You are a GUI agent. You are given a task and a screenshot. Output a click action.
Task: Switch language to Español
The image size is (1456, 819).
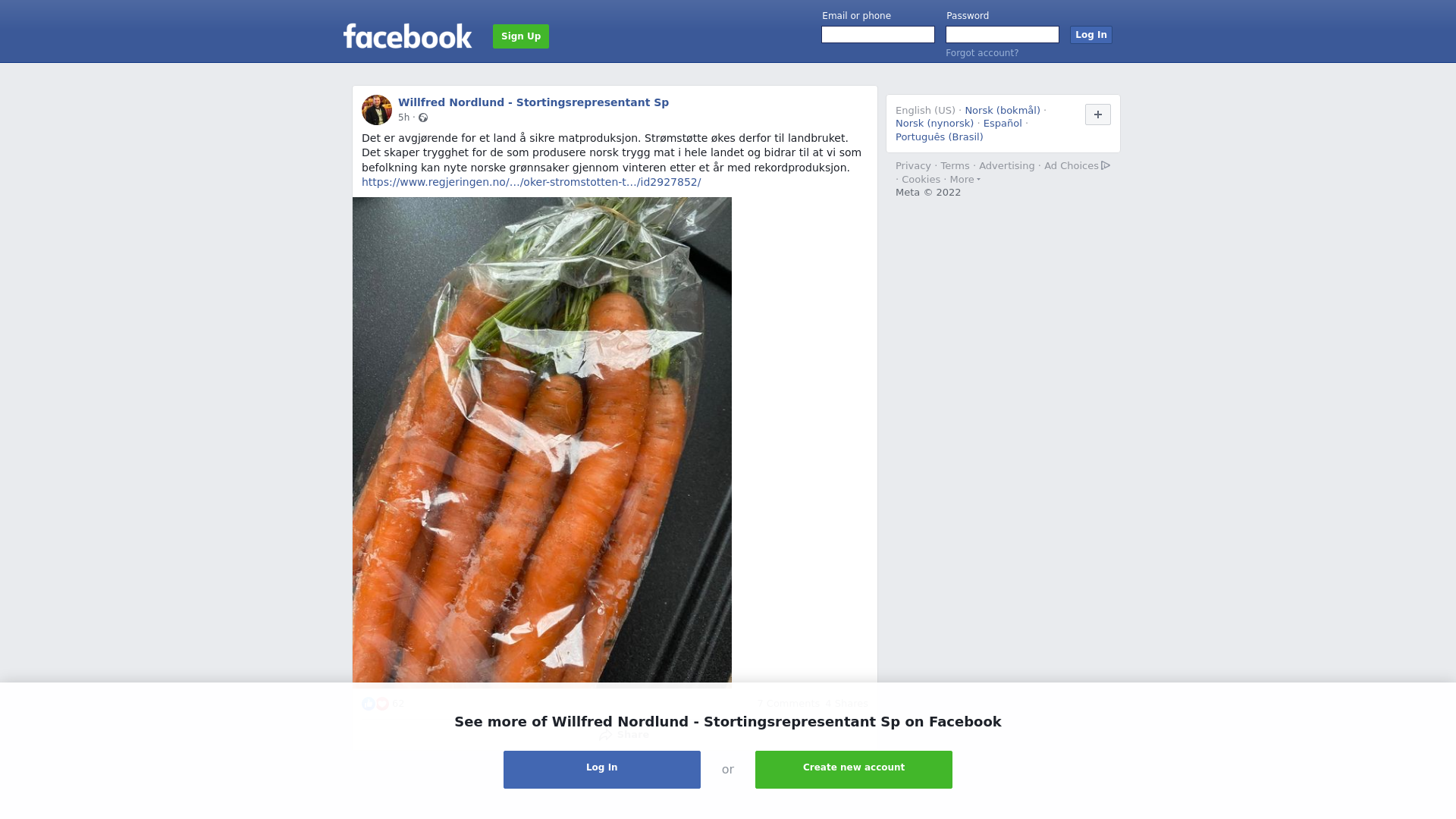coord(1003,124)
